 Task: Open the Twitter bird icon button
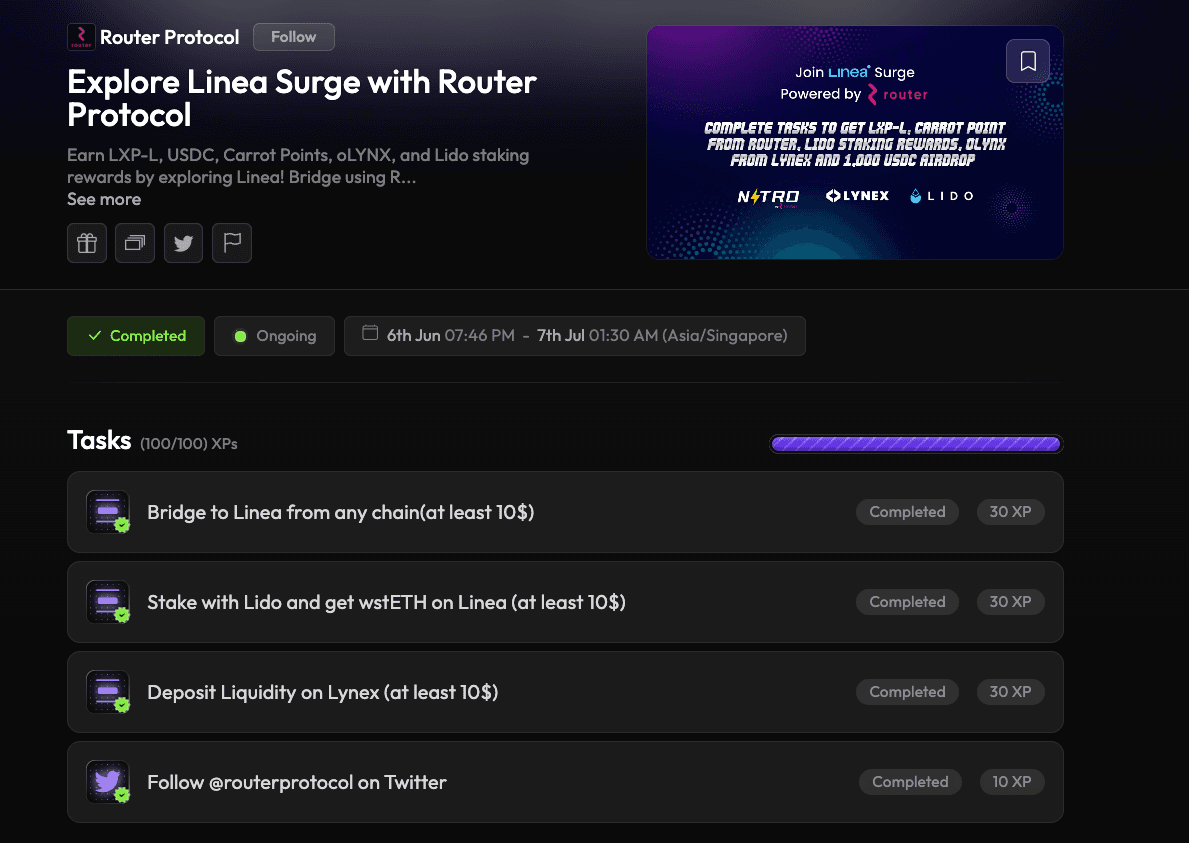184,243
